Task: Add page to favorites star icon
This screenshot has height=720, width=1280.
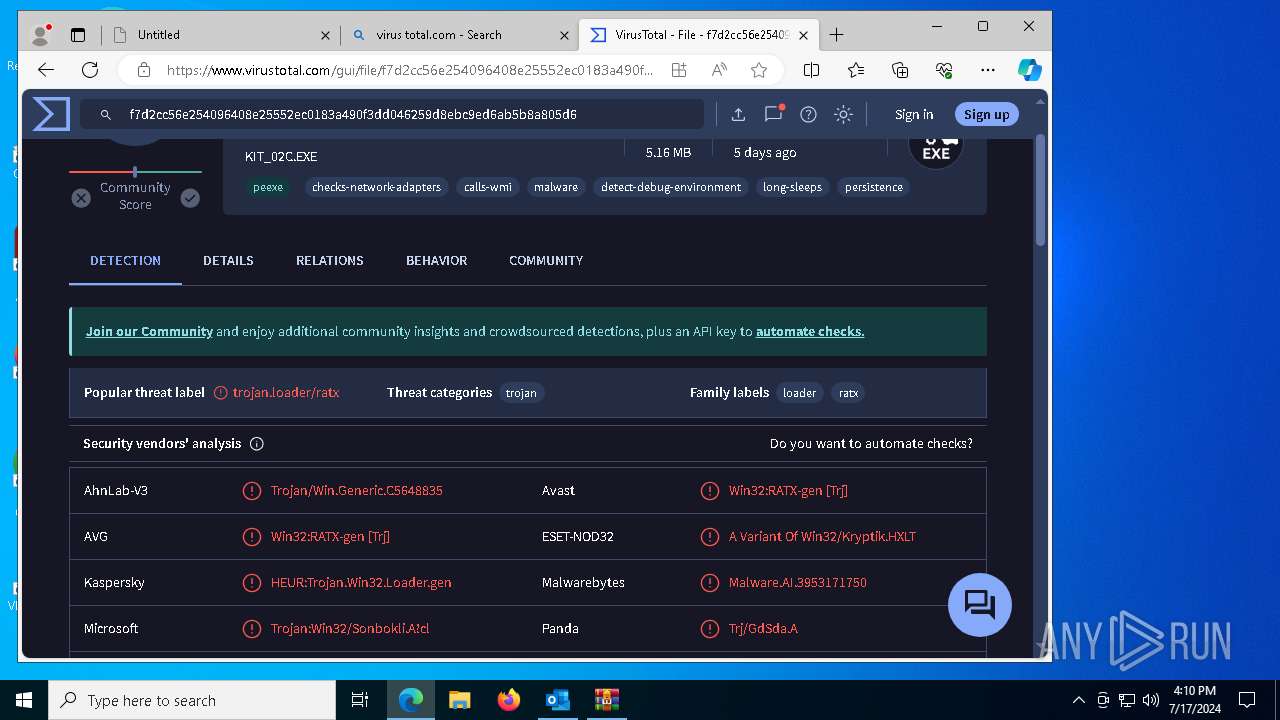Action: tap(759, 70)
